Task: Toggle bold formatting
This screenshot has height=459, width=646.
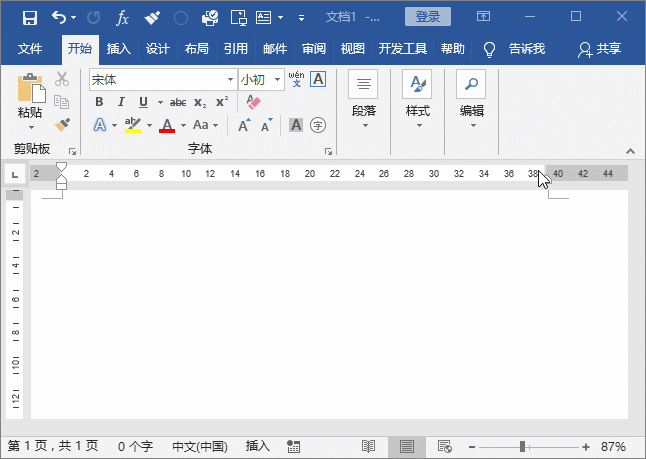Action: click(x=99, y=102)
